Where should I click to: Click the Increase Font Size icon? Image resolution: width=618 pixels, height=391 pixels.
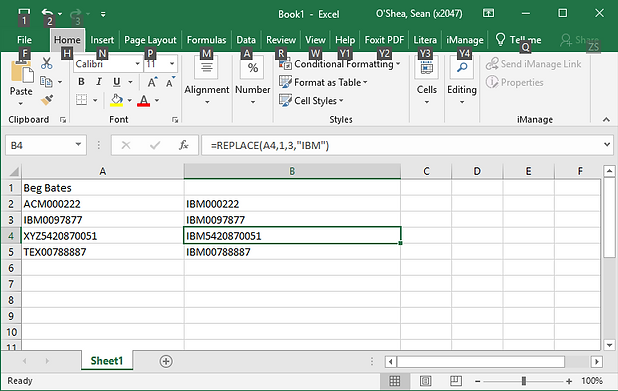pos(152,82)
